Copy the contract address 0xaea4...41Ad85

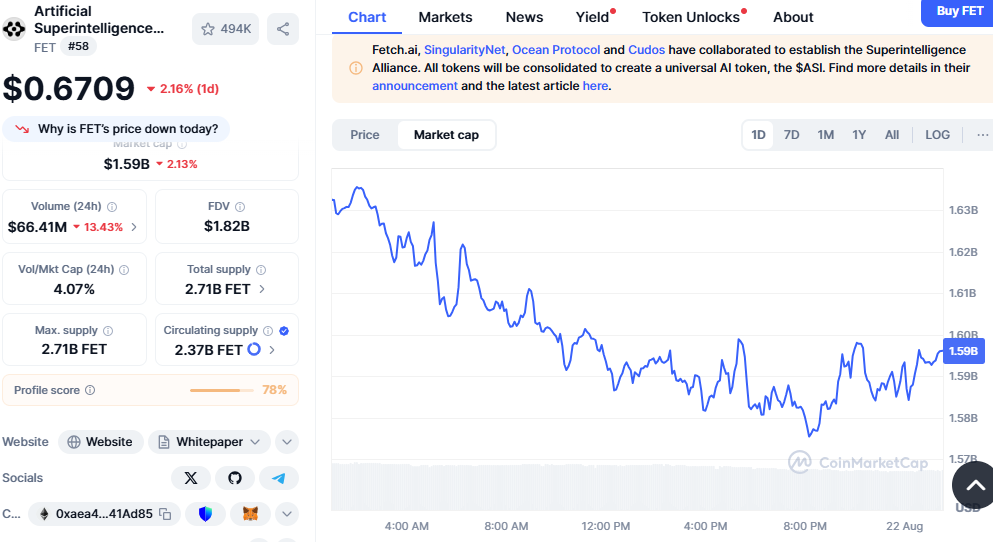coord(165,514)
